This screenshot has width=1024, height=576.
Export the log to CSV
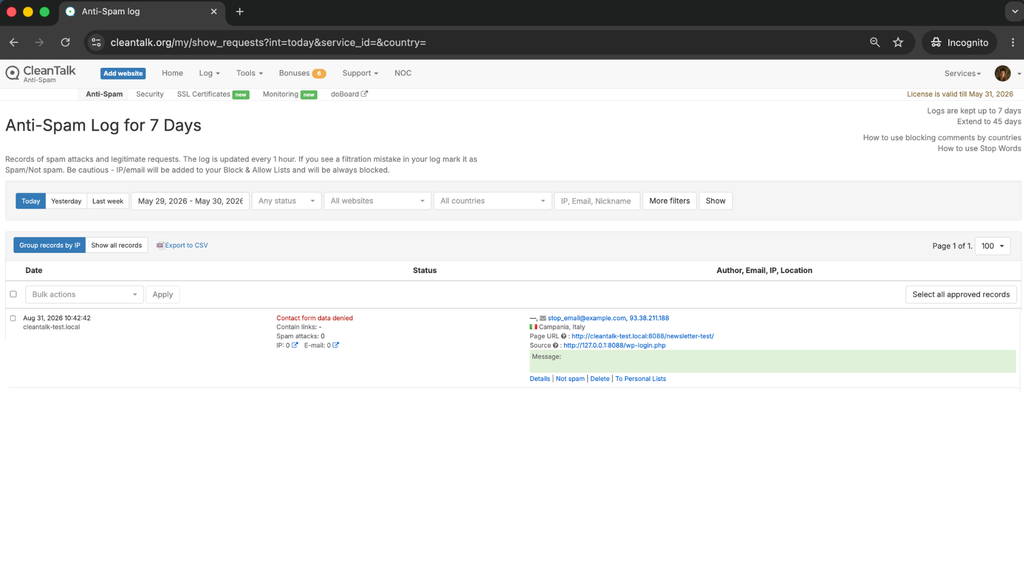(x=182, y=246)
